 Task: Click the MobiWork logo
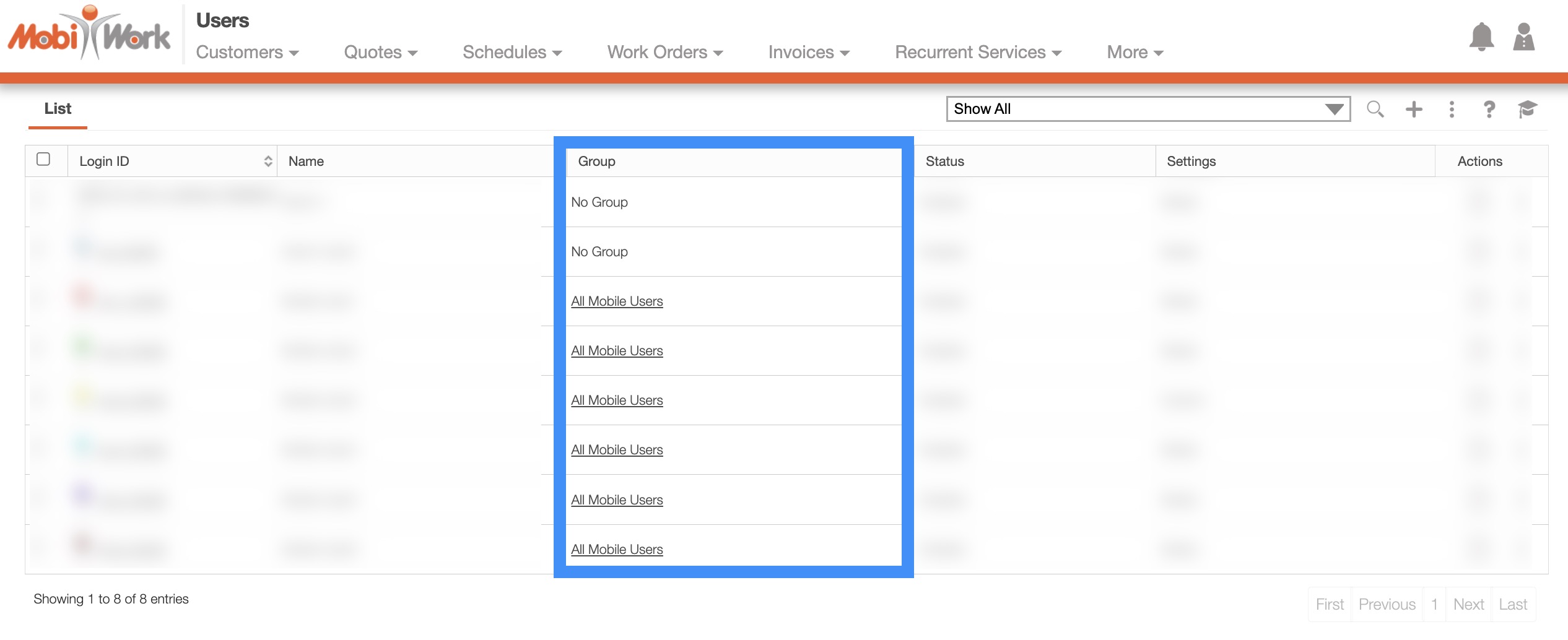click(89, 35)
